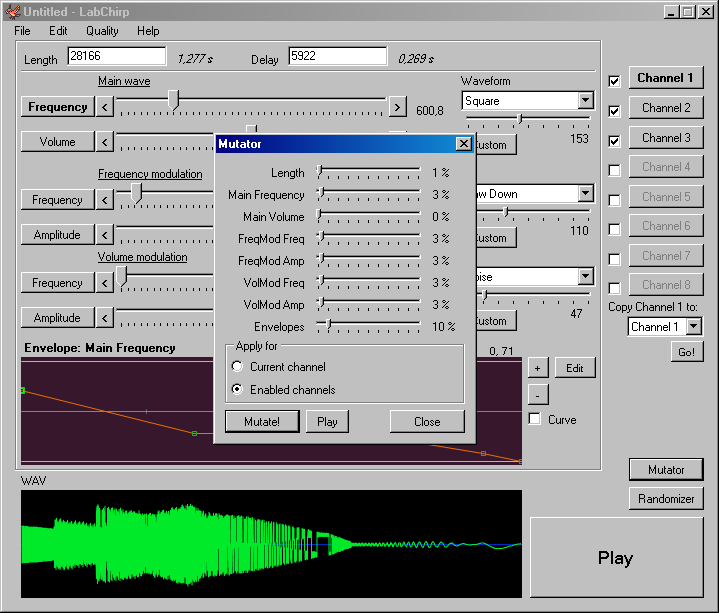719x613 pixels.
Task: Enable the Channel 4 checkbox
Action: tap(614, 170)
